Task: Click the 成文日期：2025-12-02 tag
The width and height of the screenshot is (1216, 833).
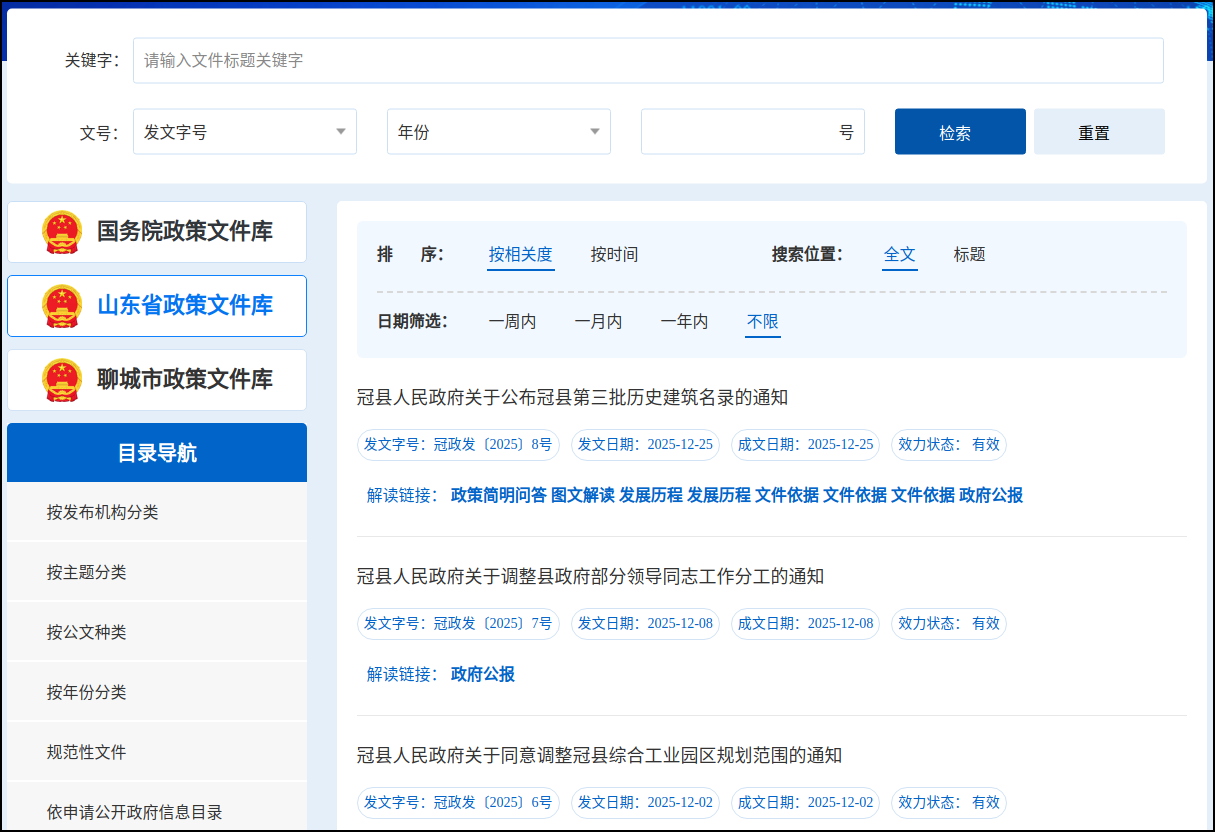Action: [805, 803]
